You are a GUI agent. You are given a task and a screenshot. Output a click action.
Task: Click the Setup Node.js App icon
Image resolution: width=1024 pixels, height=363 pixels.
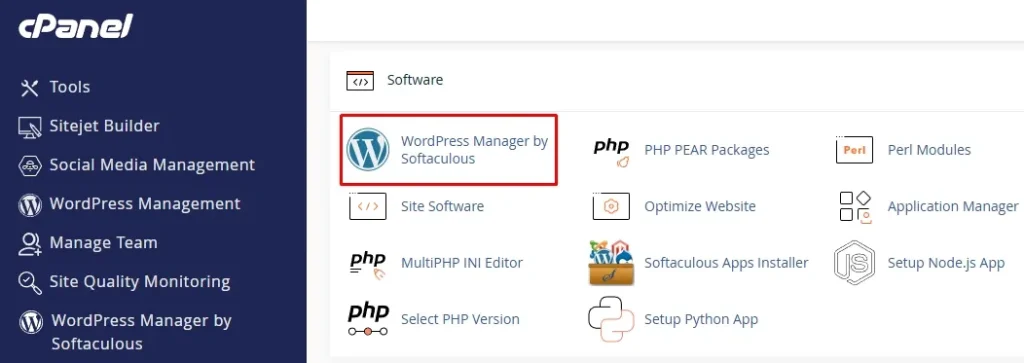(x=854, y=262)
